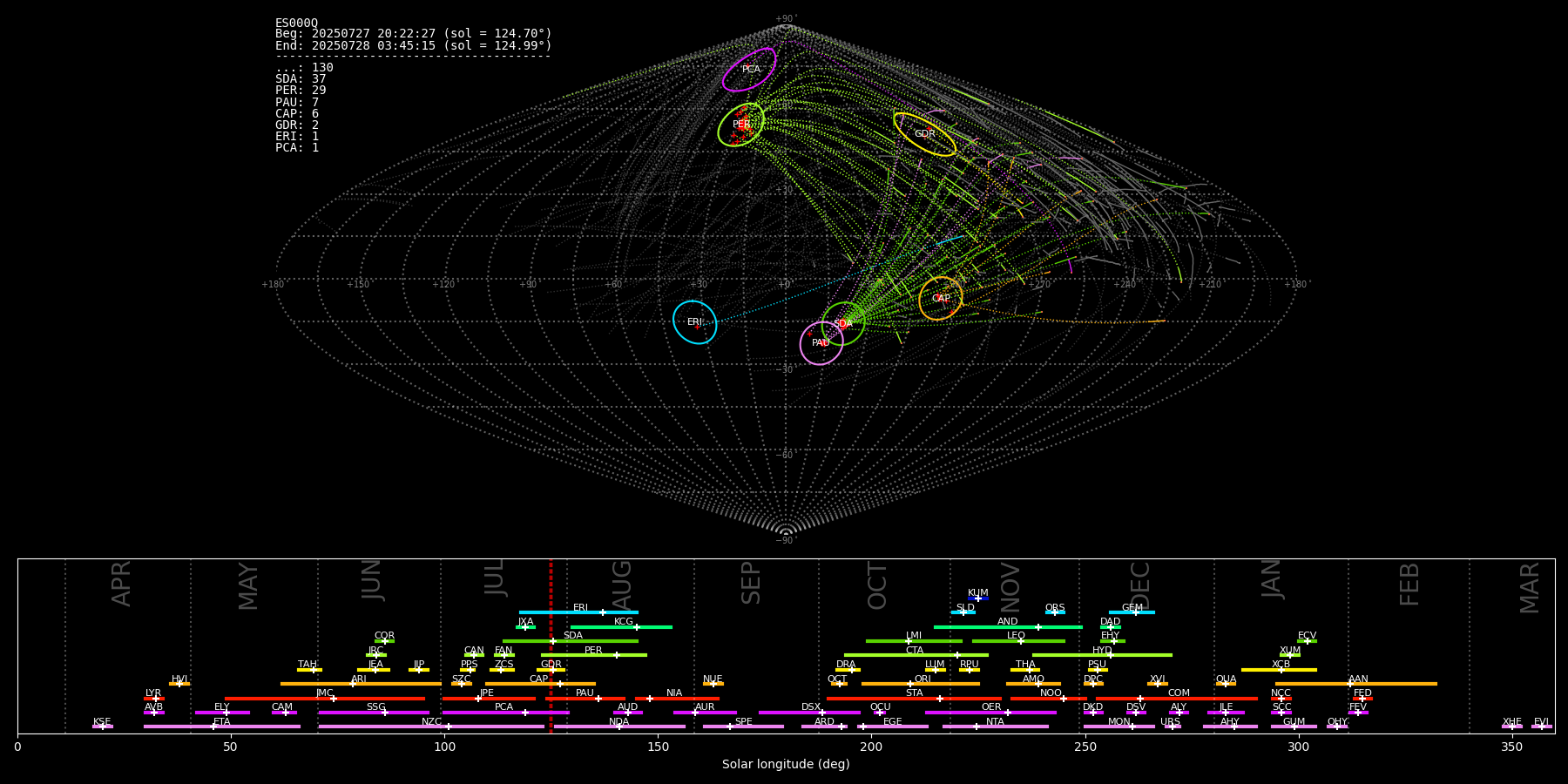Image resolution: width=1568 pixels, height=784 pixels.
Task: Click the long green AND bar in the timeline
Action: coord(1008,626)
